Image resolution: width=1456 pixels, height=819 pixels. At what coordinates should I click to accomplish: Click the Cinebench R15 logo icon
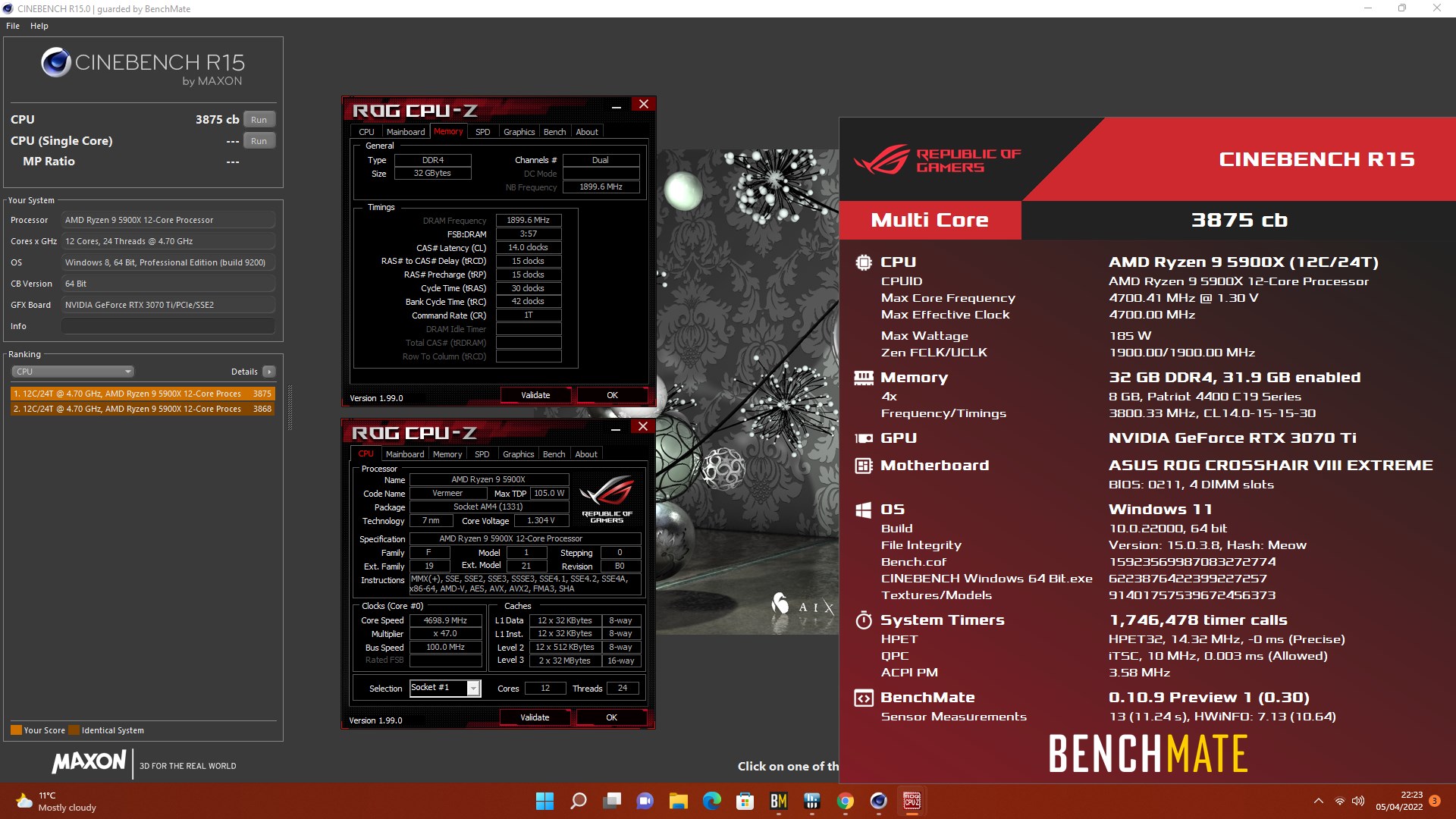point(56,63)
